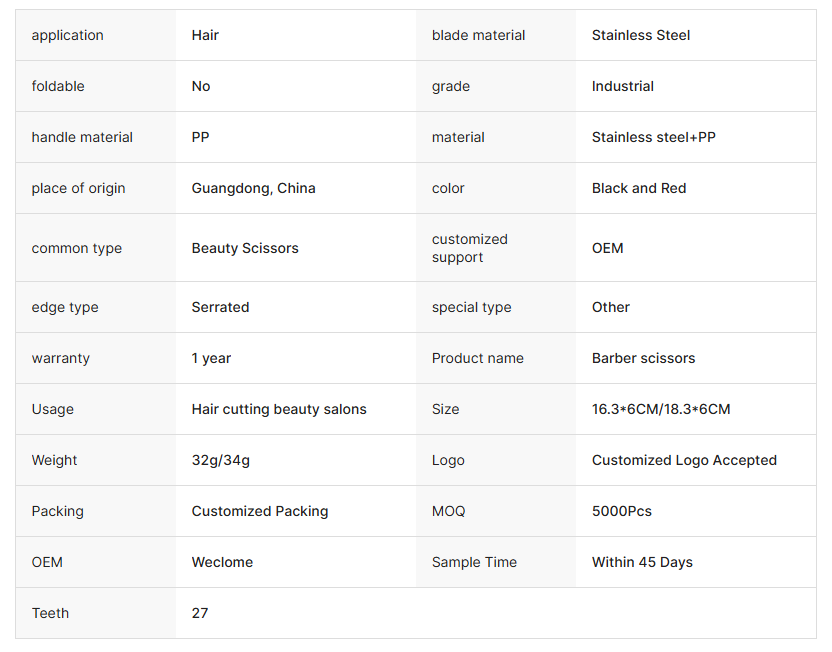Click the 'foldable' row label
This screenshot has width=832, height=652.
tap(58, 86)
